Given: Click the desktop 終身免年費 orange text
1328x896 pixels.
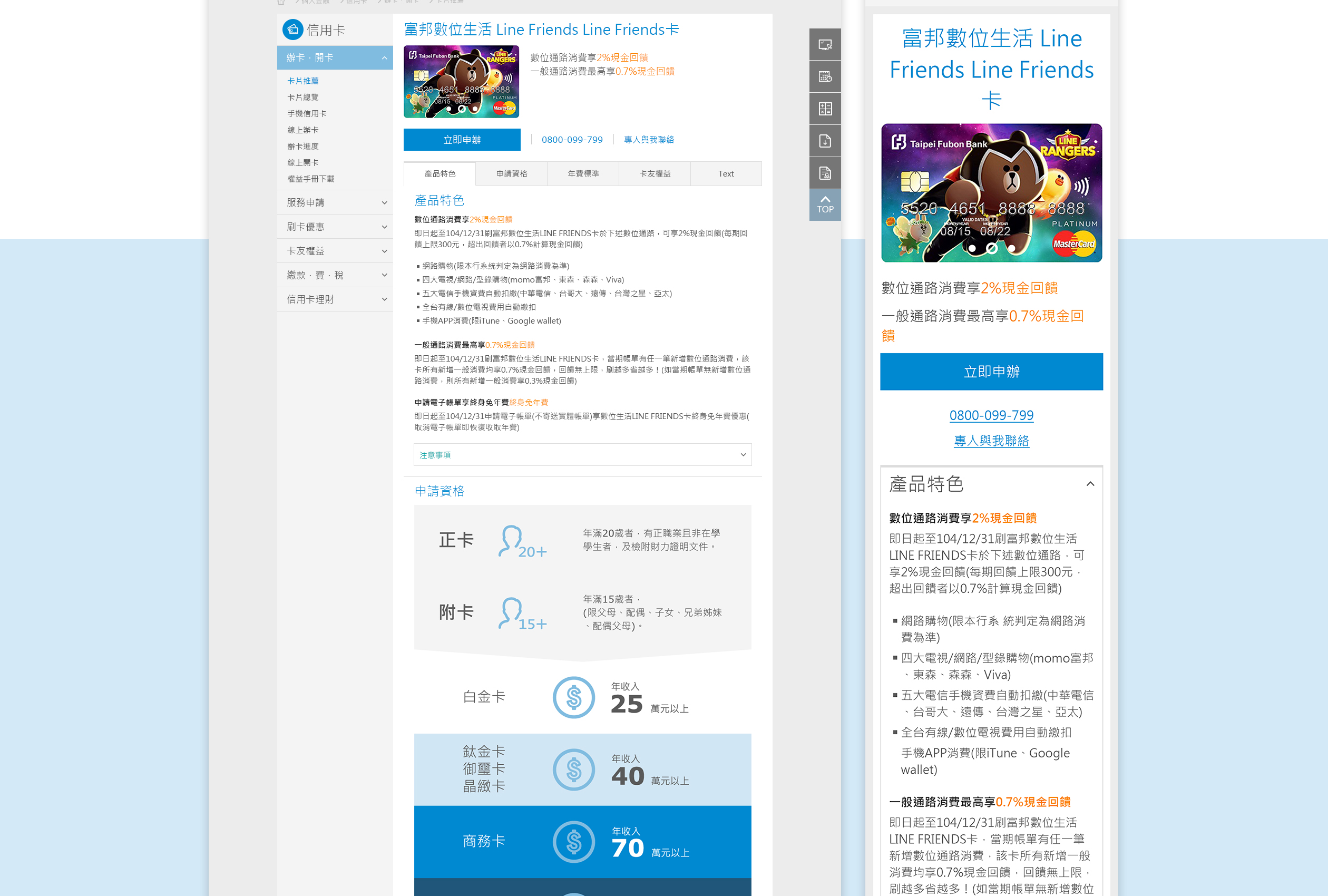Looking at the screenshot, I should 529,402.
